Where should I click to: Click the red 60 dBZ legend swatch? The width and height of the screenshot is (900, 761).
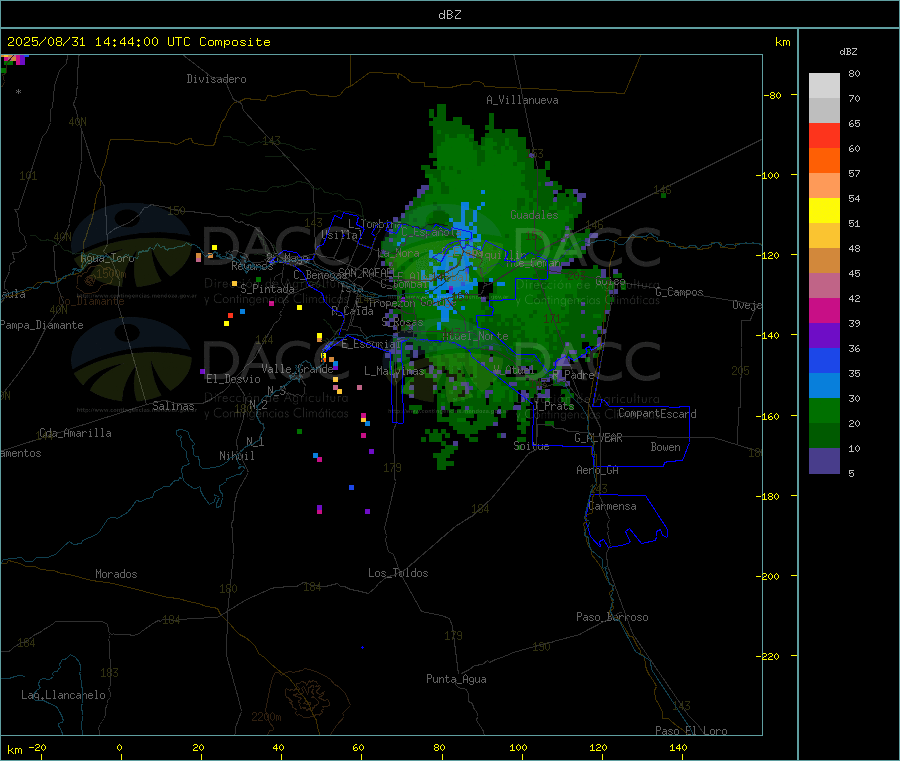[x=824, y=135]
